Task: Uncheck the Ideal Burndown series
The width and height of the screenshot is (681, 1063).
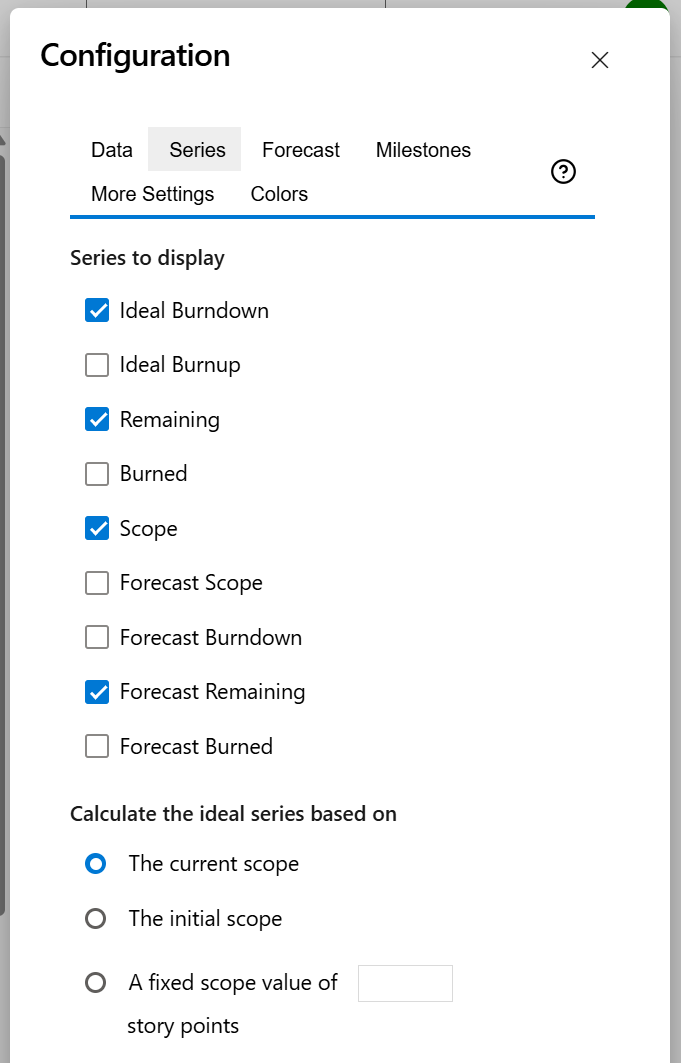Action: [96, 310]
